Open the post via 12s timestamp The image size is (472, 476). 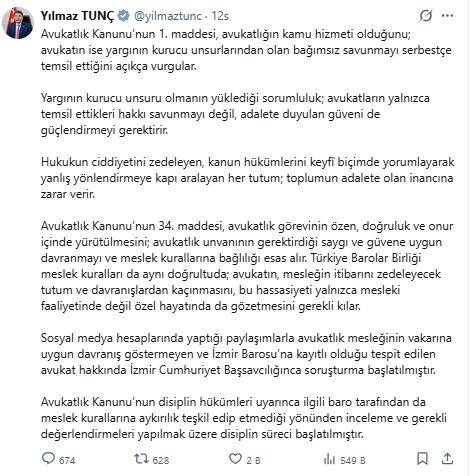[220, 16]
